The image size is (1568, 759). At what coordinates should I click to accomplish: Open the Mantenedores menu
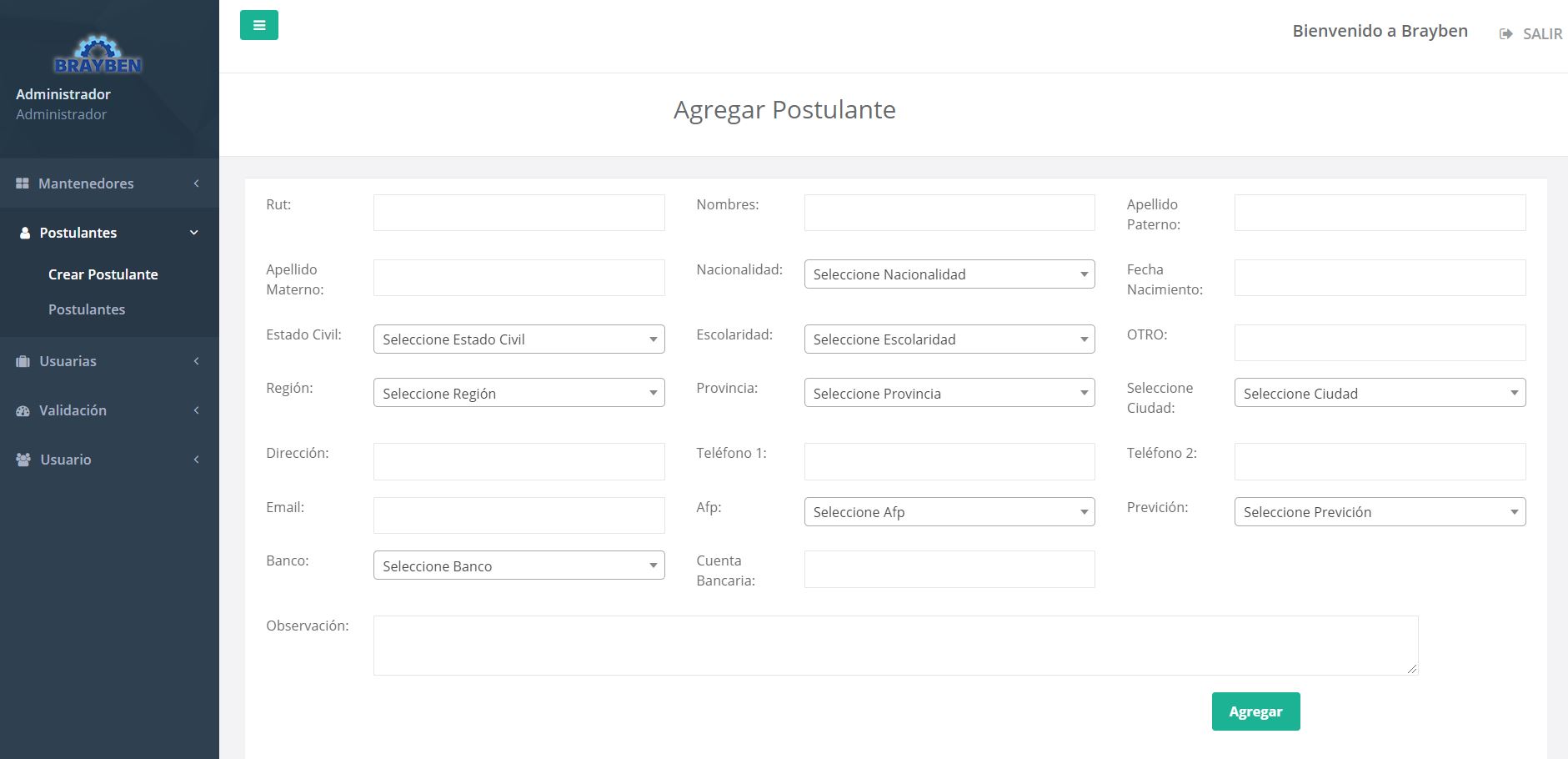[109, 183]
